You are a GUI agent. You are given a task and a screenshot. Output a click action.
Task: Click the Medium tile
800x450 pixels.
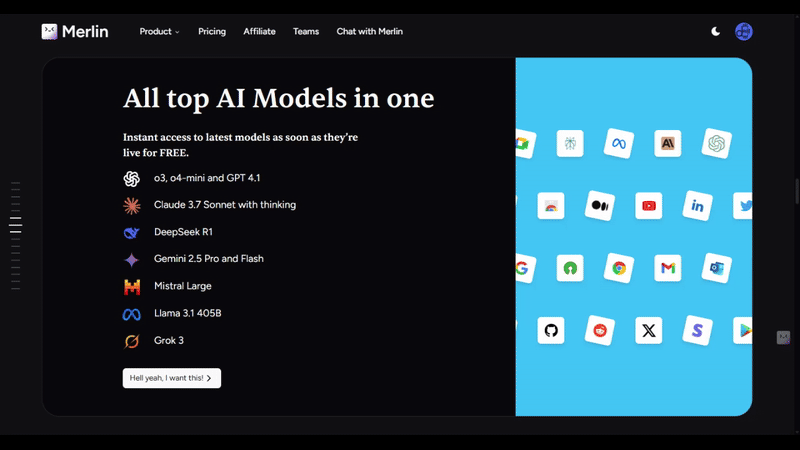click(x=599, y=206)
